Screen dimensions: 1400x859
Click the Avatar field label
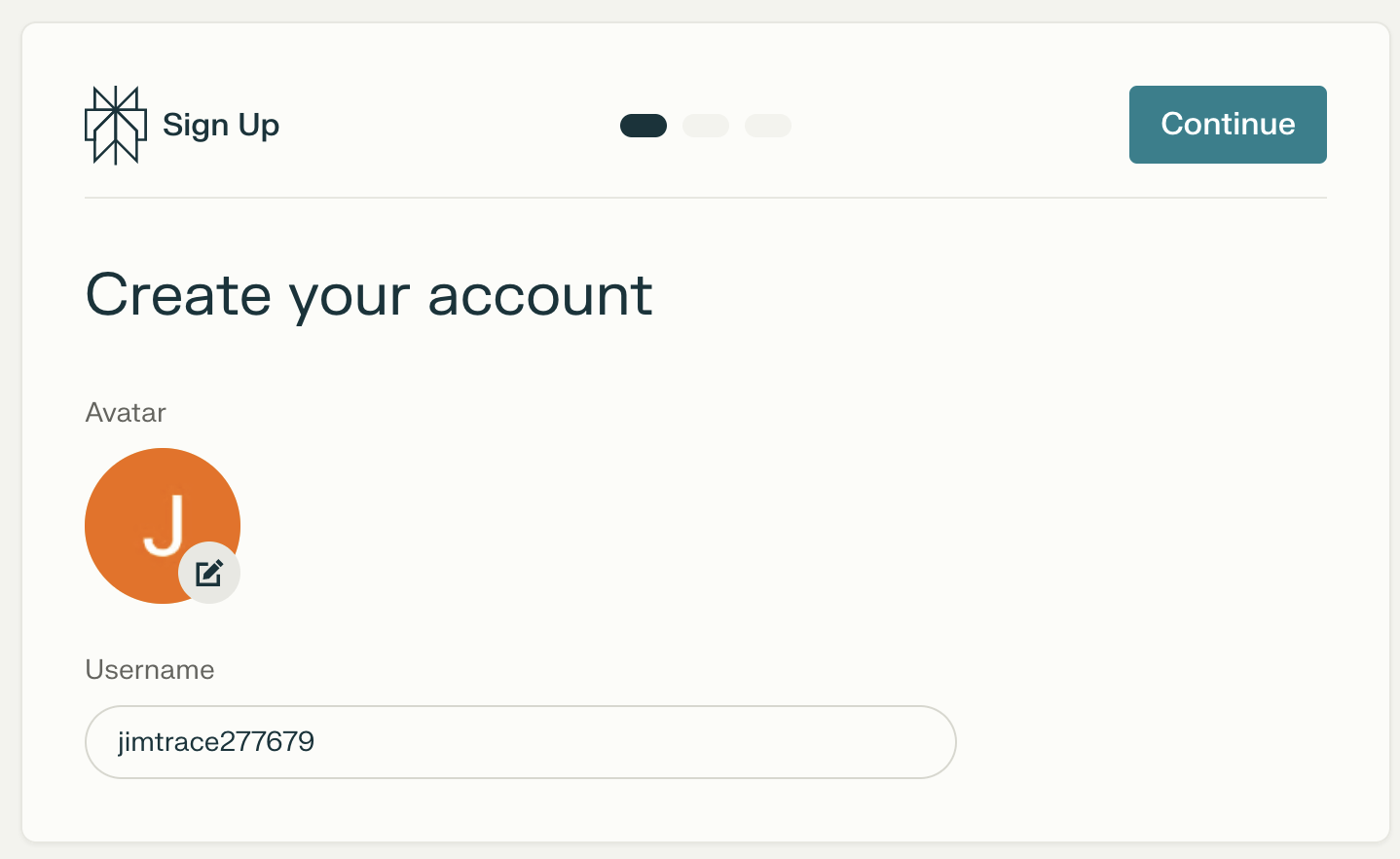tap(126, 413)
